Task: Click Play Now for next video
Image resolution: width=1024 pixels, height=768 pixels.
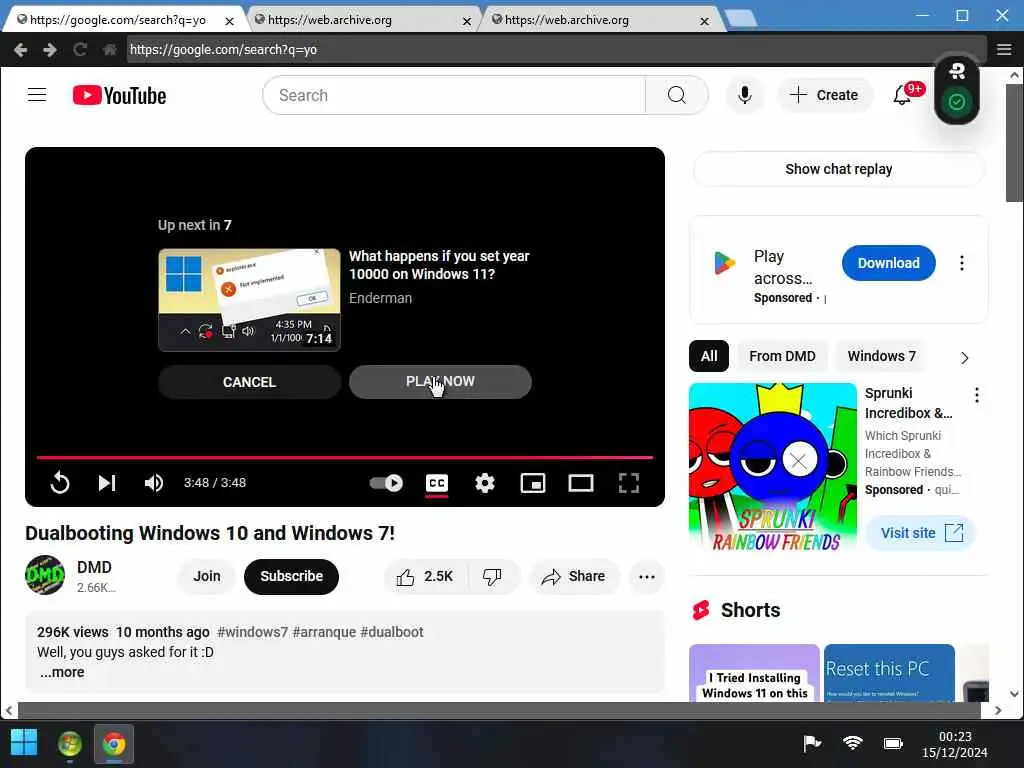Action: click(x=440, y=381)
